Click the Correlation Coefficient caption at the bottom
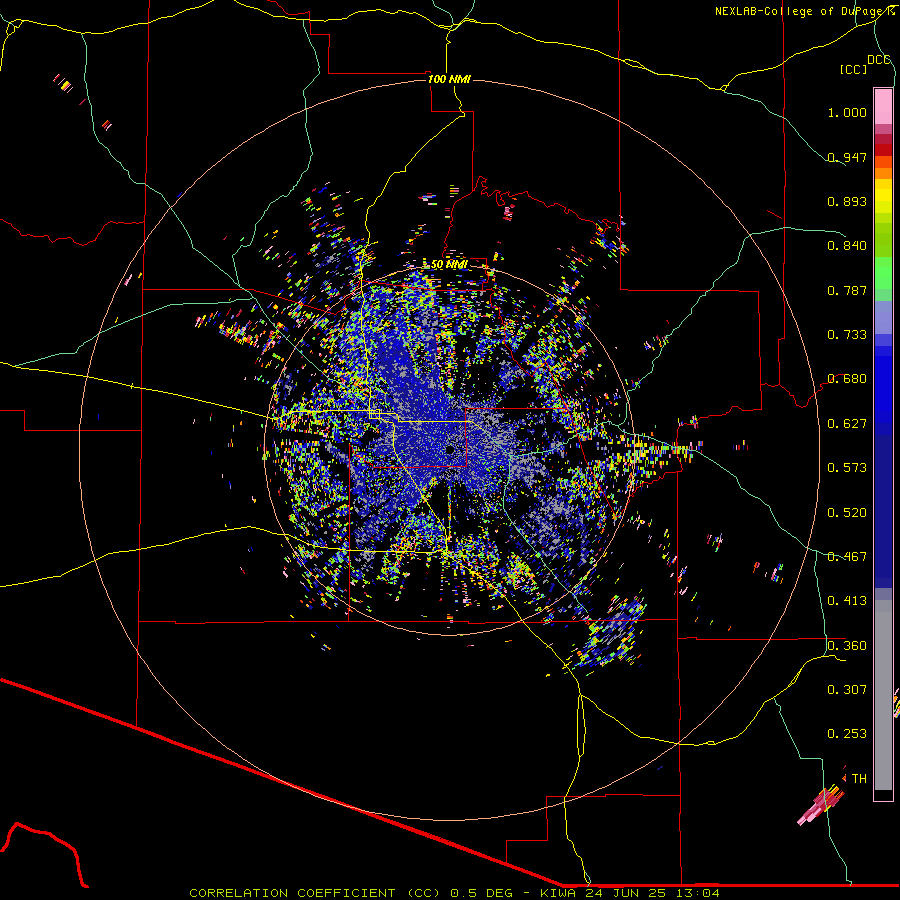Viewport: 900px width, 900px height. (x=454, y=893)
